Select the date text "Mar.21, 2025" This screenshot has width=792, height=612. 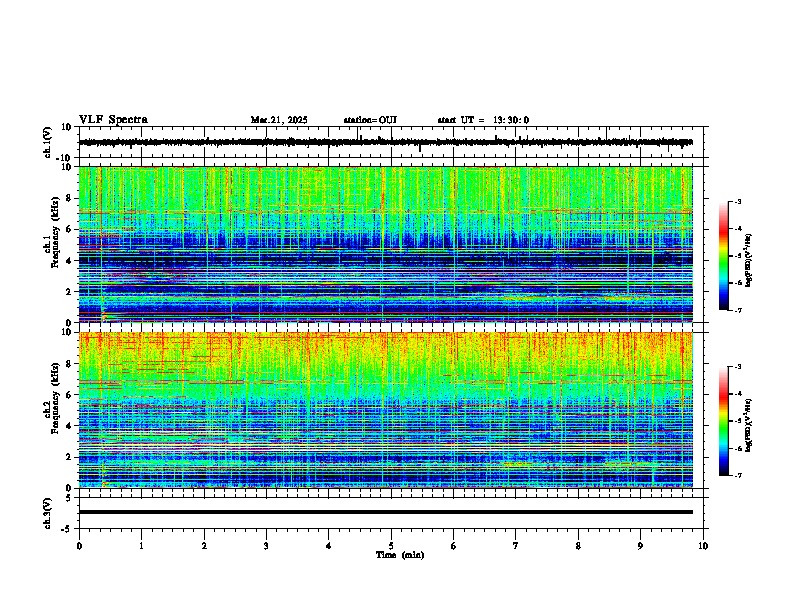point(279,120)
